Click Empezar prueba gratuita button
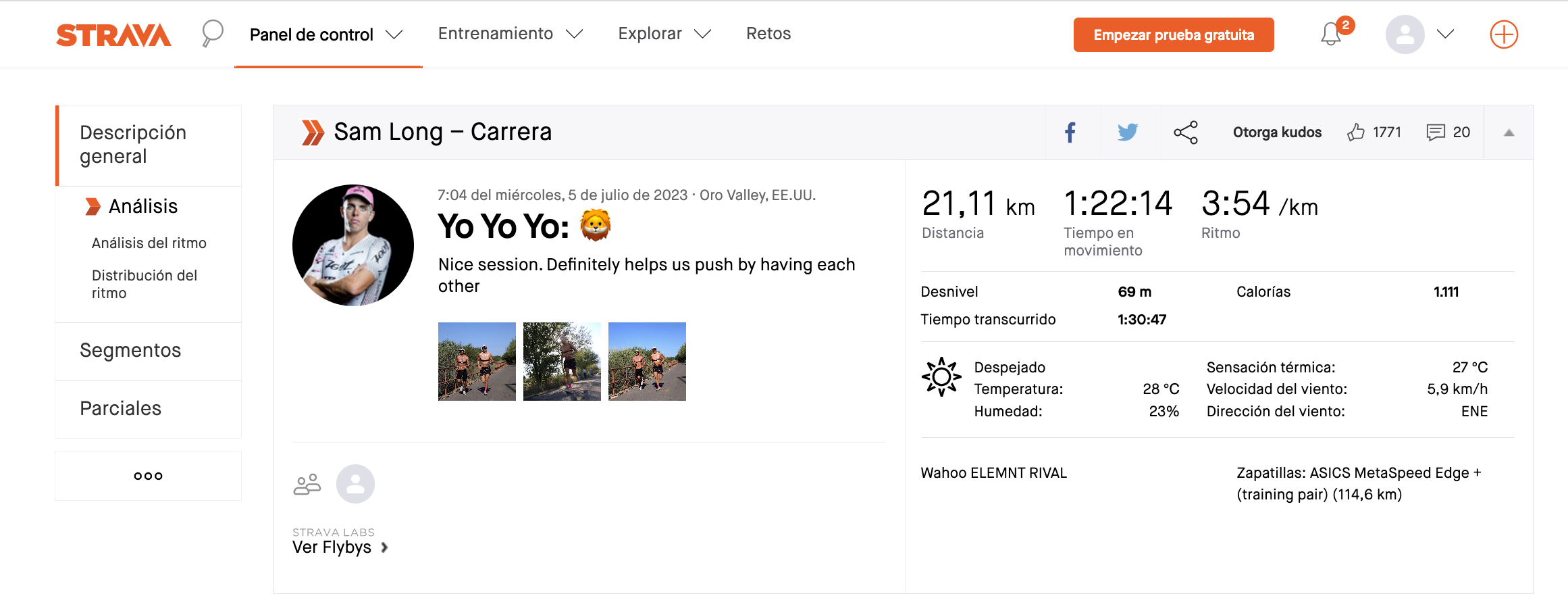 click(1174, 34)
